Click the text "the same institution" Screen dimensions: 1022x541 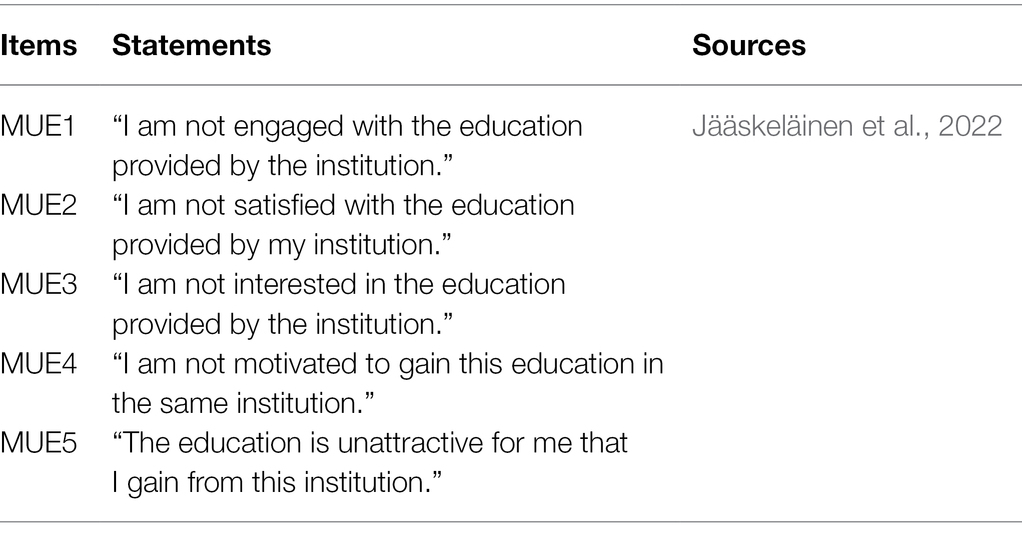click(x=243, y=403)
